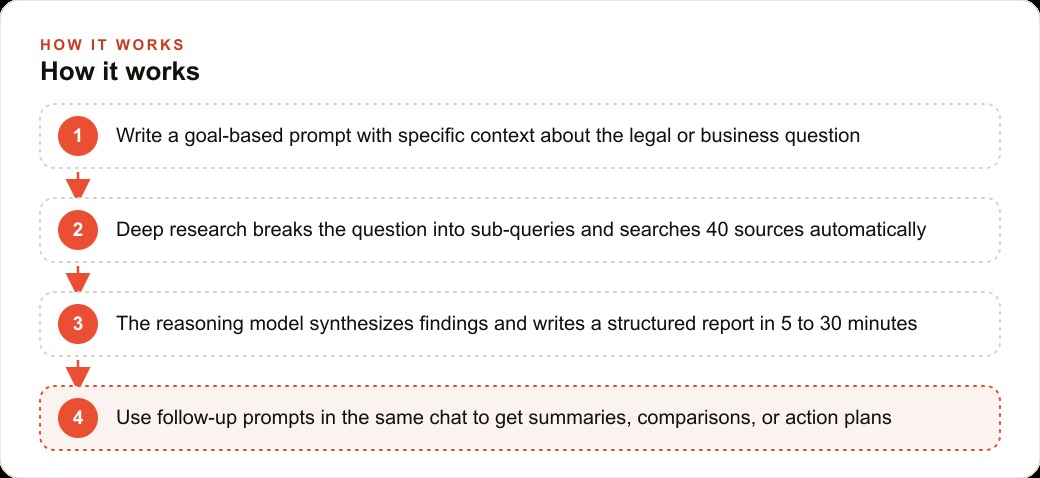Click the red number 3 step badge

coord(78,324)
